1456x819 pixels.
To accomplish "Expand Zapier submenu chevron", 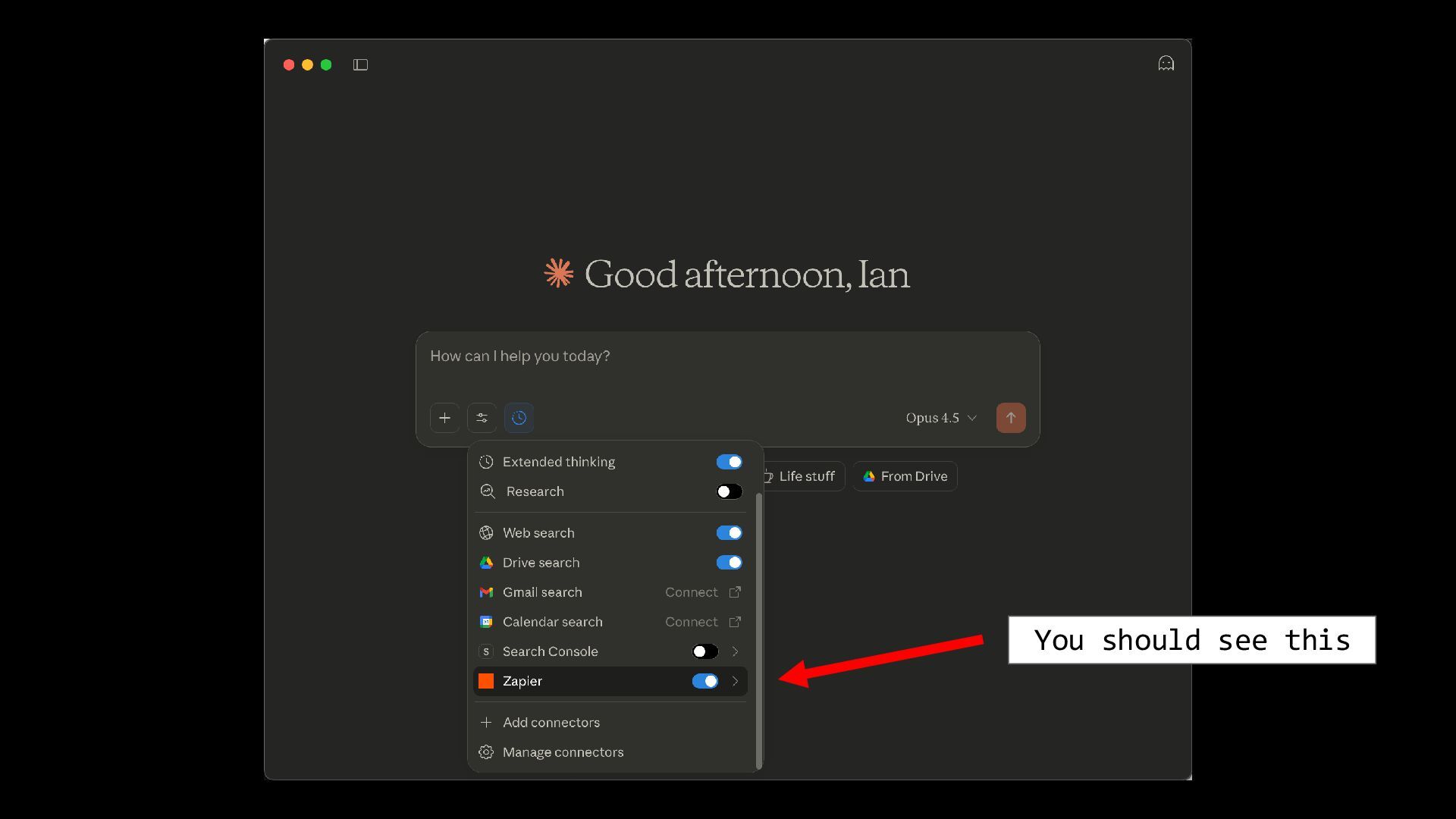I will coord(735,681).
